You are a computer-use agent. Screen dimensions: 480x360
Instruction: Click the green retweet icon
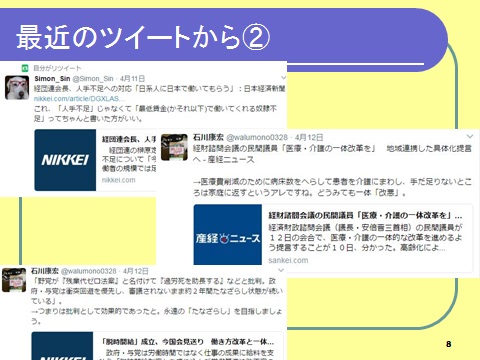25,68
